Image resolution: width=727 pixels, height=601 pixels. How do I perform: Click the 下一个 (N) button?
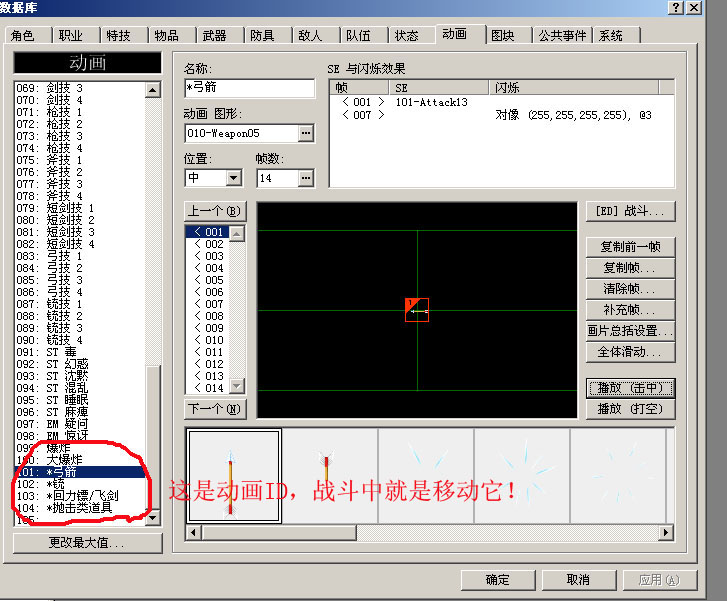point(215,409)
